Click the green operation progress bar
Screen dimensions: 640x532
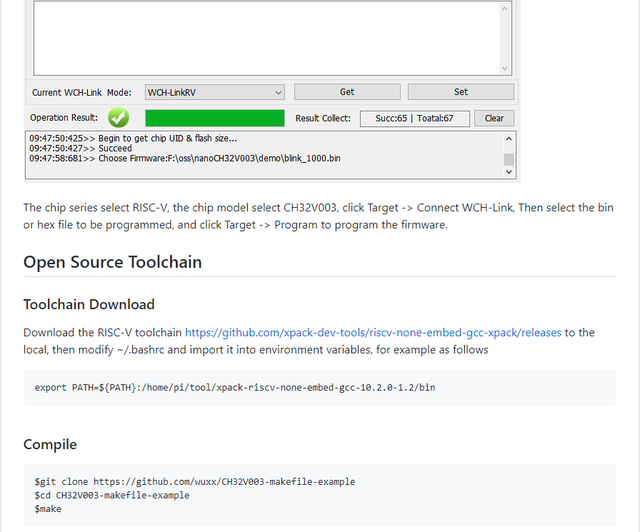click(x=215, y=118)
